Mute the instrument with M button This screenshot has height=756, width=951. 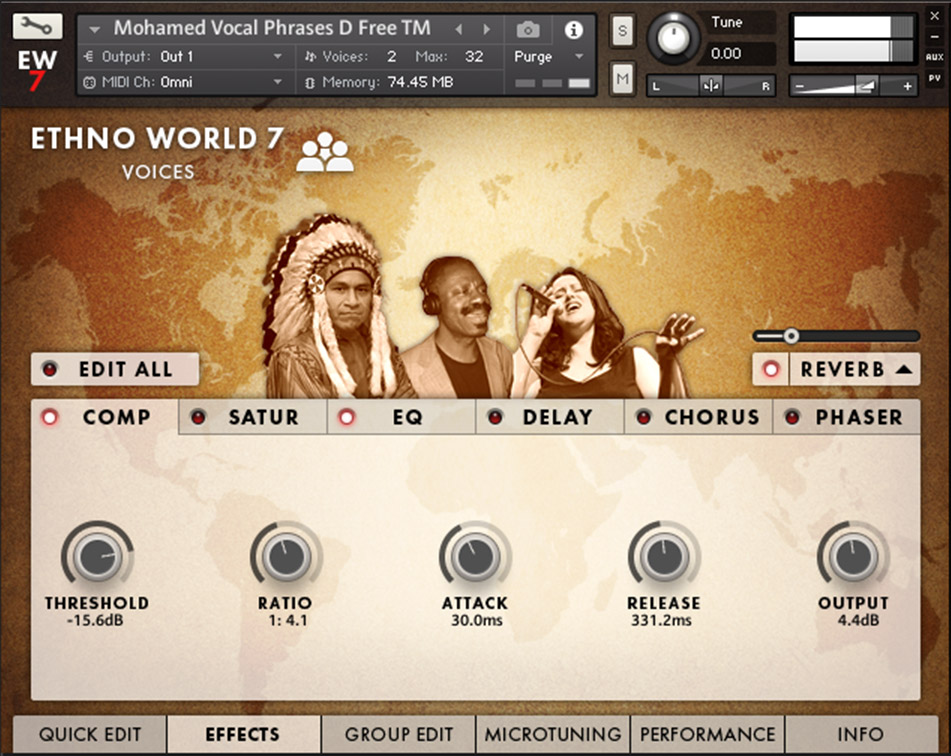pyautogui.click(x=622, y=78)
